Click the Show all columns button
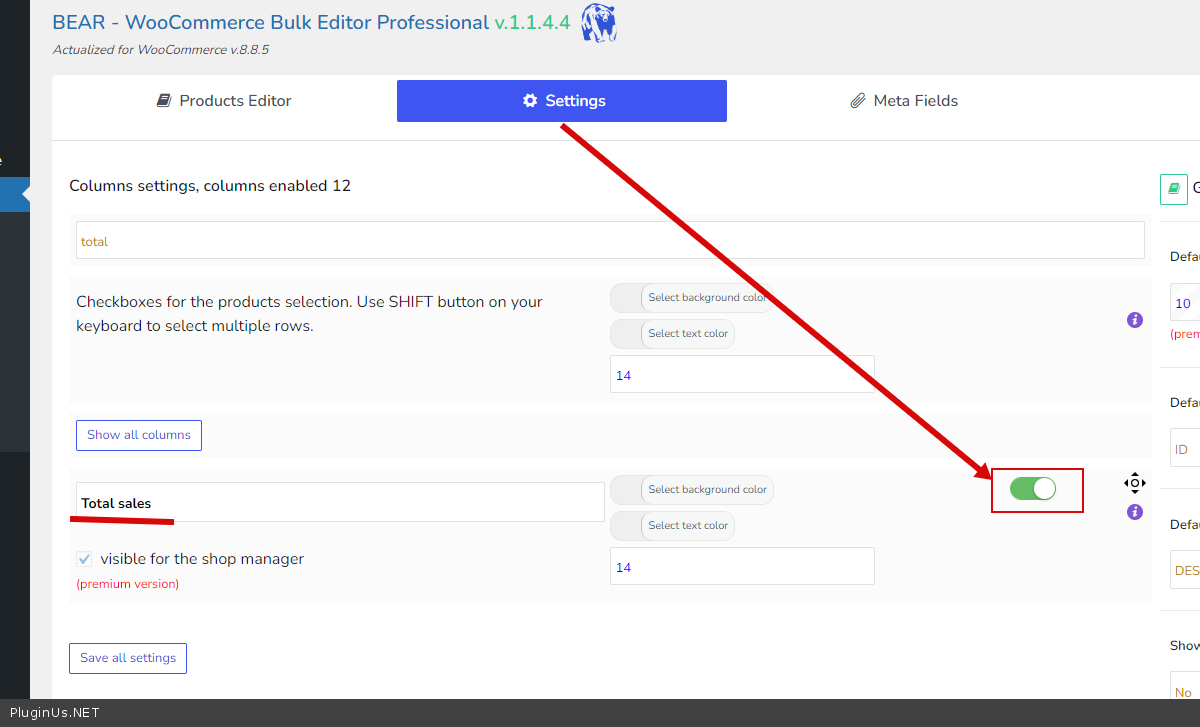 tap(139, 435)
